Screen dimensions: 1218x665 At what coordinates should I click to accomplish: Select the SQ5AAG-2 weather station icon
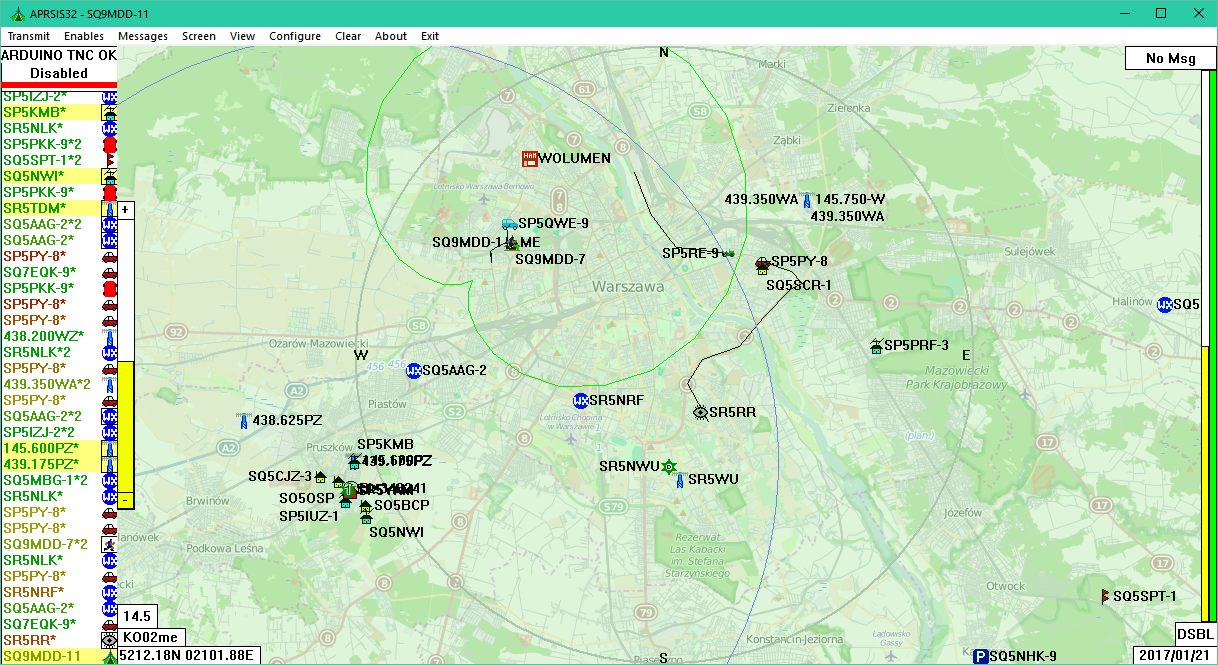pyautogui.click(x=413, y=370)
